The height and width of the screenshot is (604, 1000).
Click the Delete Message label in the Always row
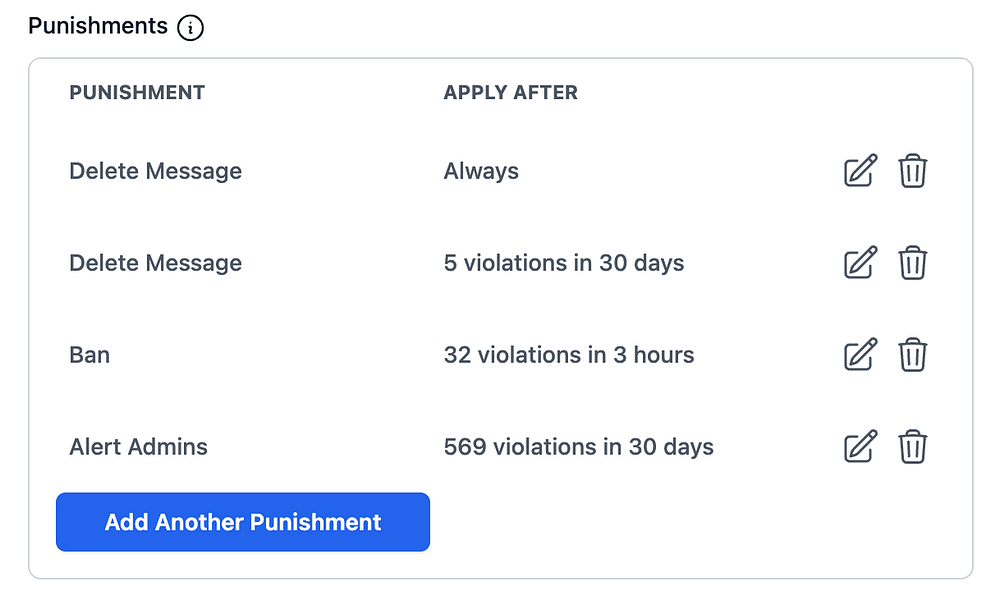coord(155,171)
